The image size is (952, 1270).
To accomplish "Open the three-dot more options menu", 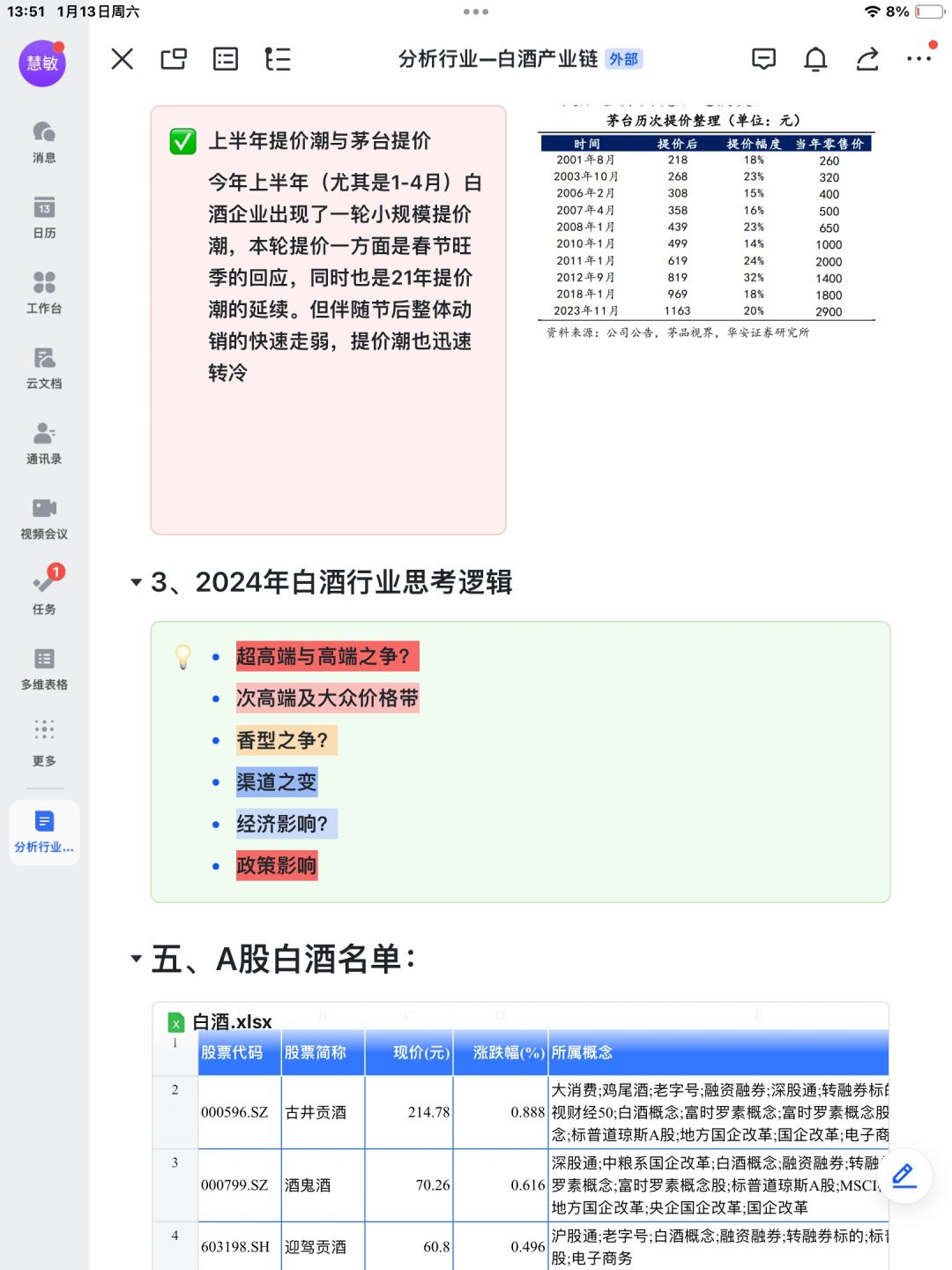I will pos(919,59).
